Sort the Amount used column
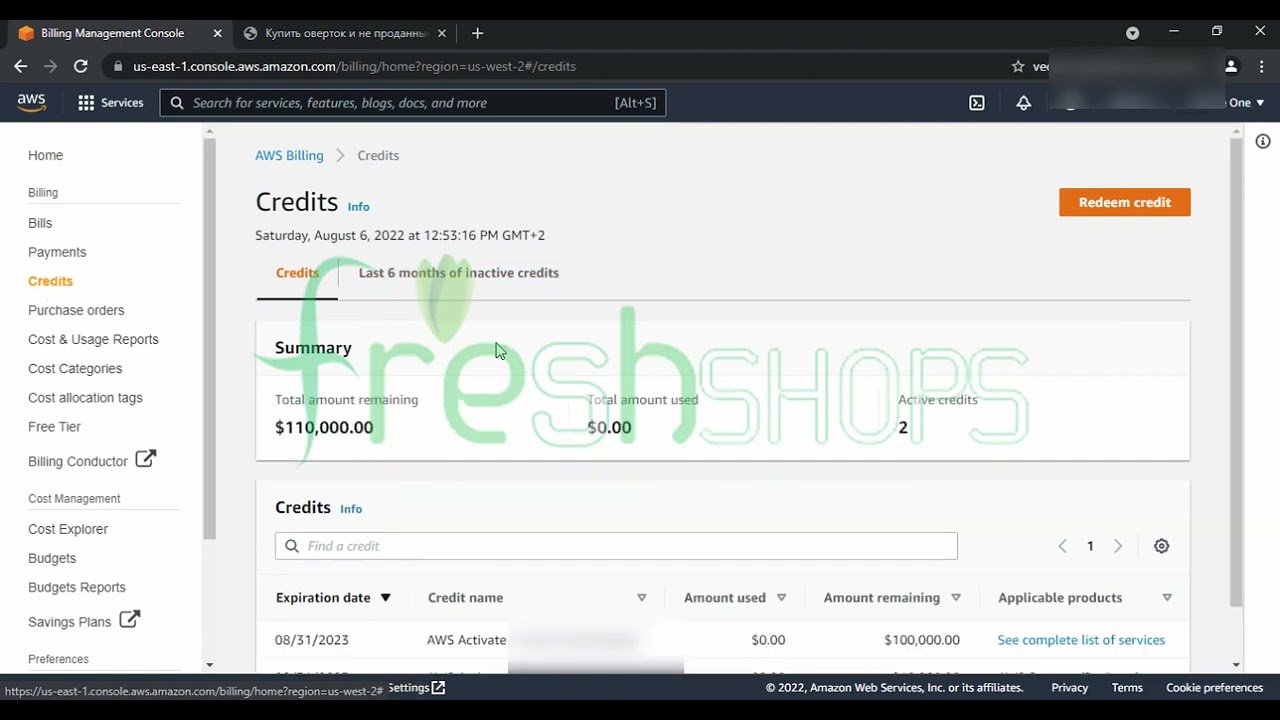Screen dimensions: 1280x720 coord(781,598)
